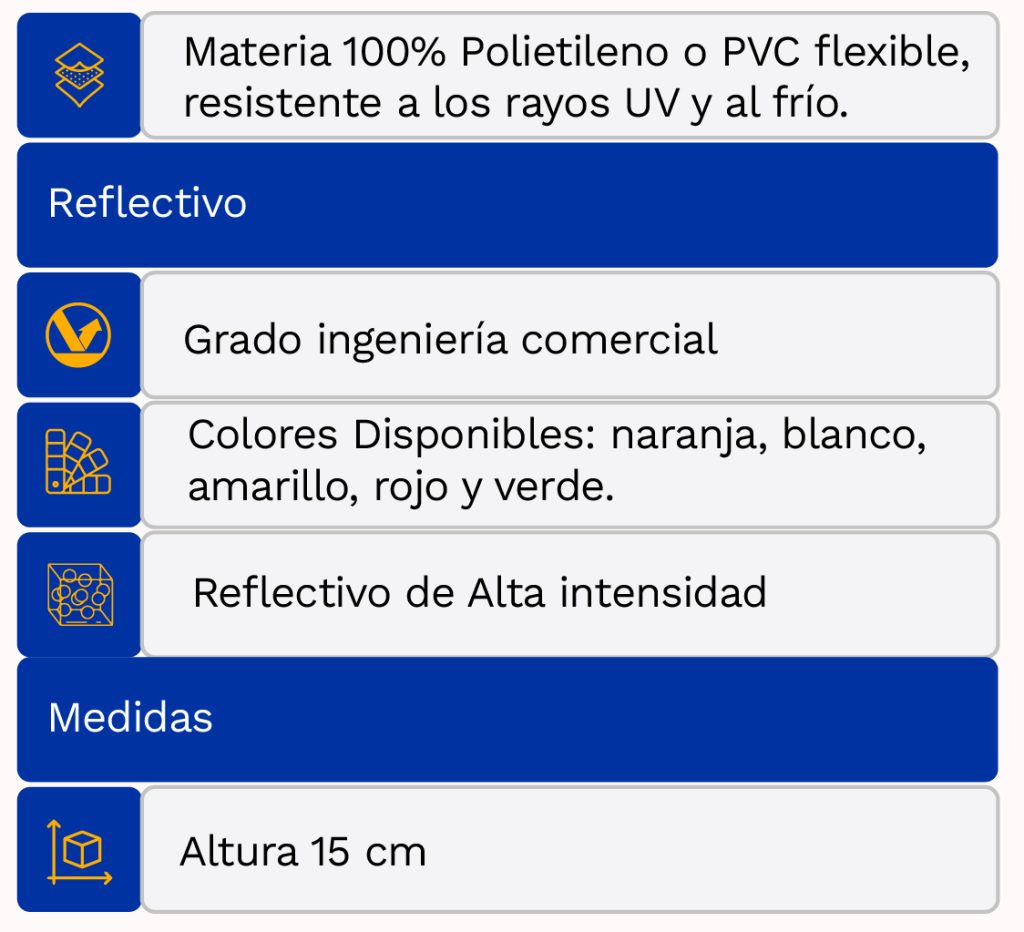Image resolution: width=1024 pixels, height=932 pixels.
Task: Click the 3D cube dimensions icon
Action: (x=79, y=850)
